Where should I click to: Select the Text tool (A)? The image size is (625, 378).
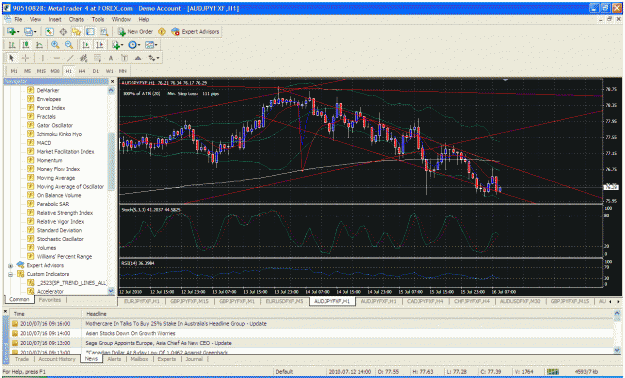(111, 58)
